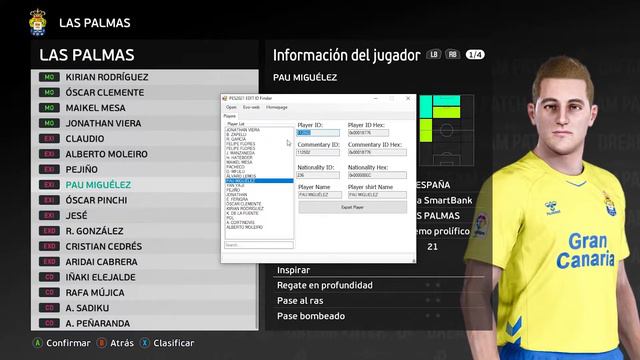Click the MO badge beside Kirian Rodríguez

click(x=49, y=77)
